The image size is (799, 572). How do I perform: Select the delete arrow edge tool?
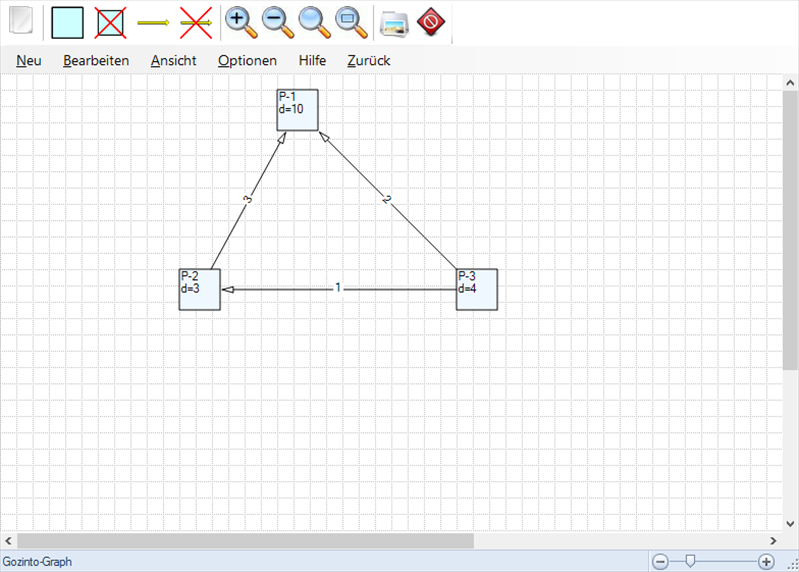196,21
